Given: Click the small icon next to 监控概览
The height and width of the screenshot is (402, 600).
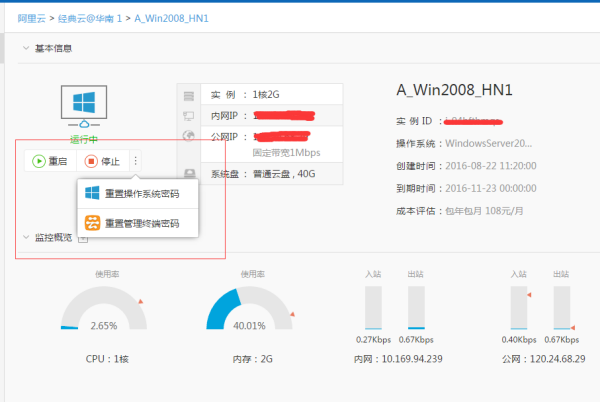Looking at the screenshot, I should (x=83, y=239).
